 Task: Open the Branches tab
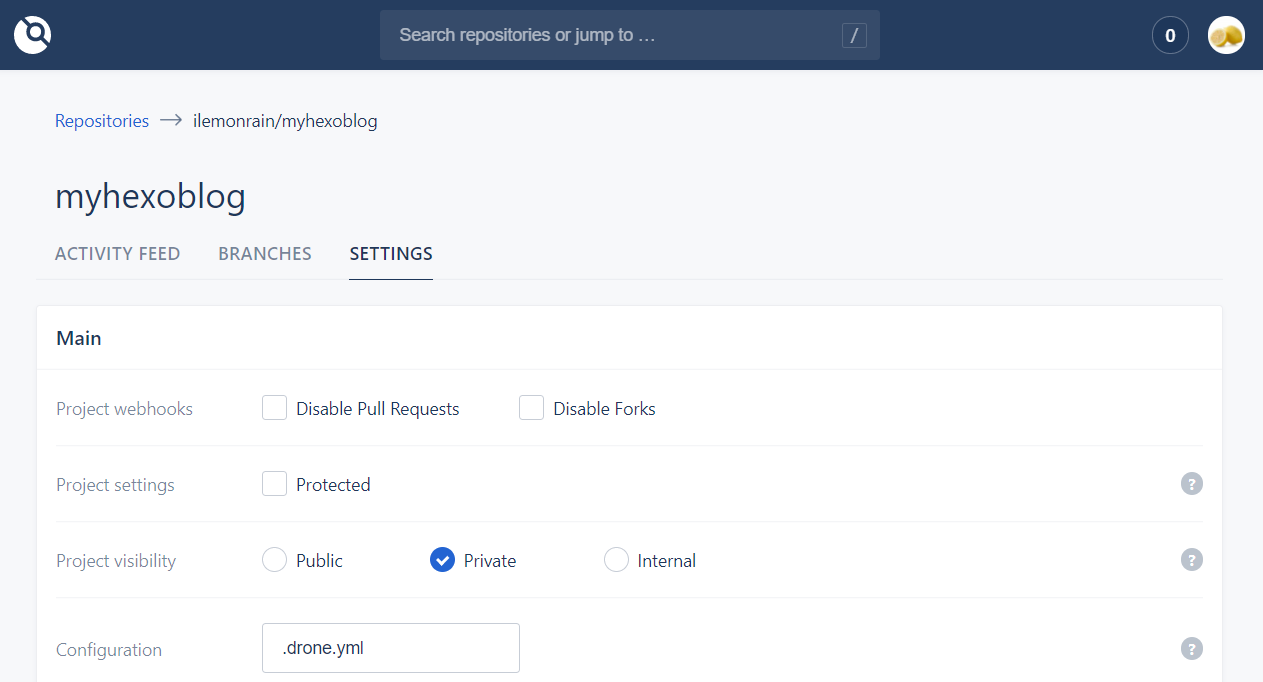point(265,254)
